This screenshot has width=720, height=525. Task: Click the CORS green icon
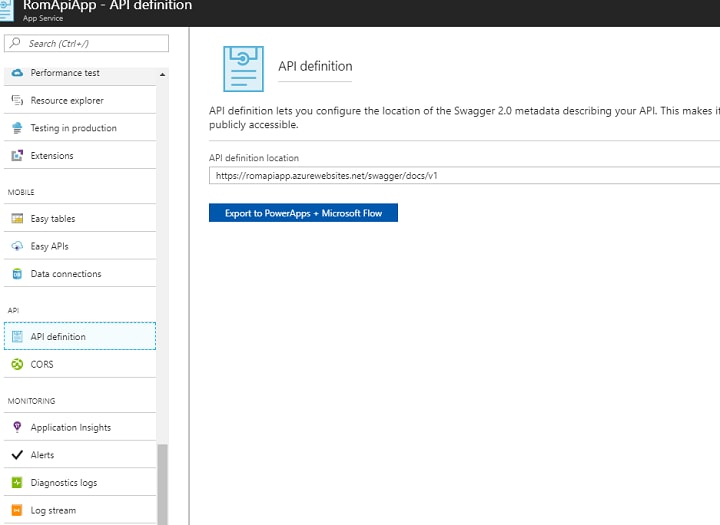click(17, 364)
